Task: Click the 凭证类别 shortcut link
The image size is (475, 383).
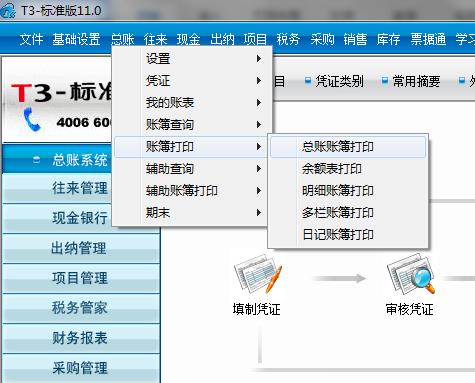Action: 339,81
